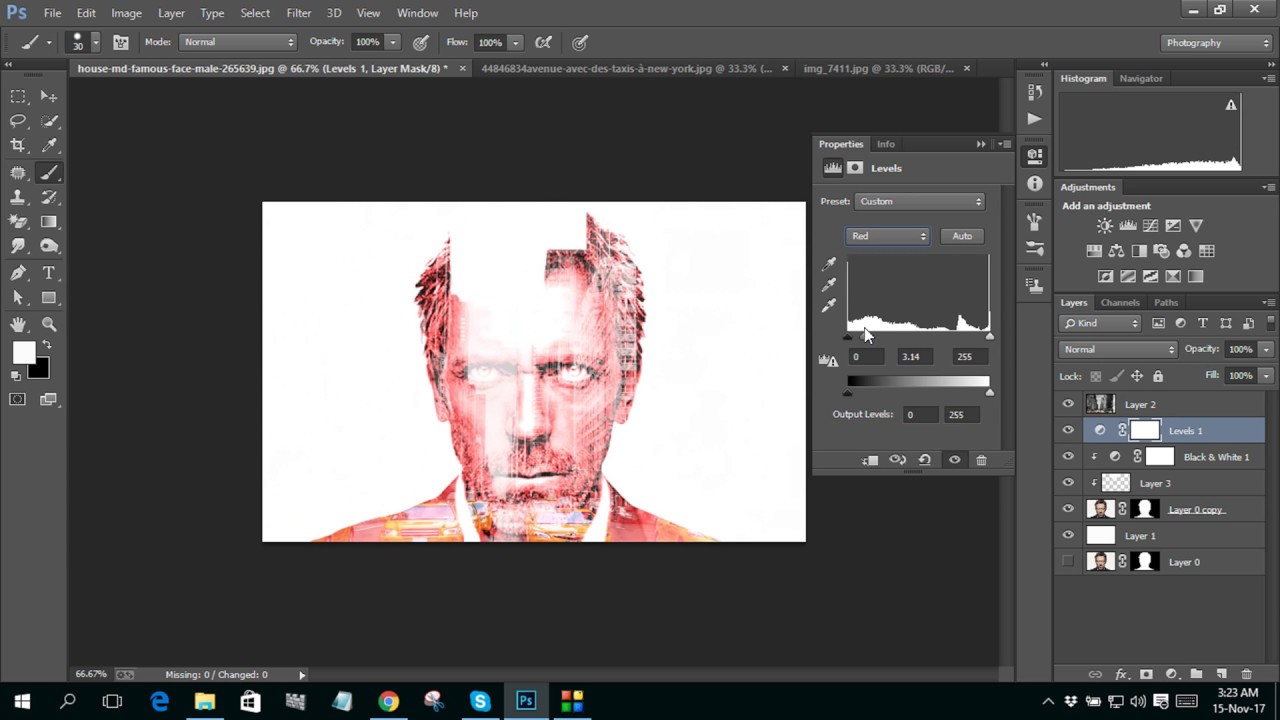Add a Vibrance adjustment
The width and height of the screenshot is (1280, 720).
pyautogui.click(x=1196, y=226)
